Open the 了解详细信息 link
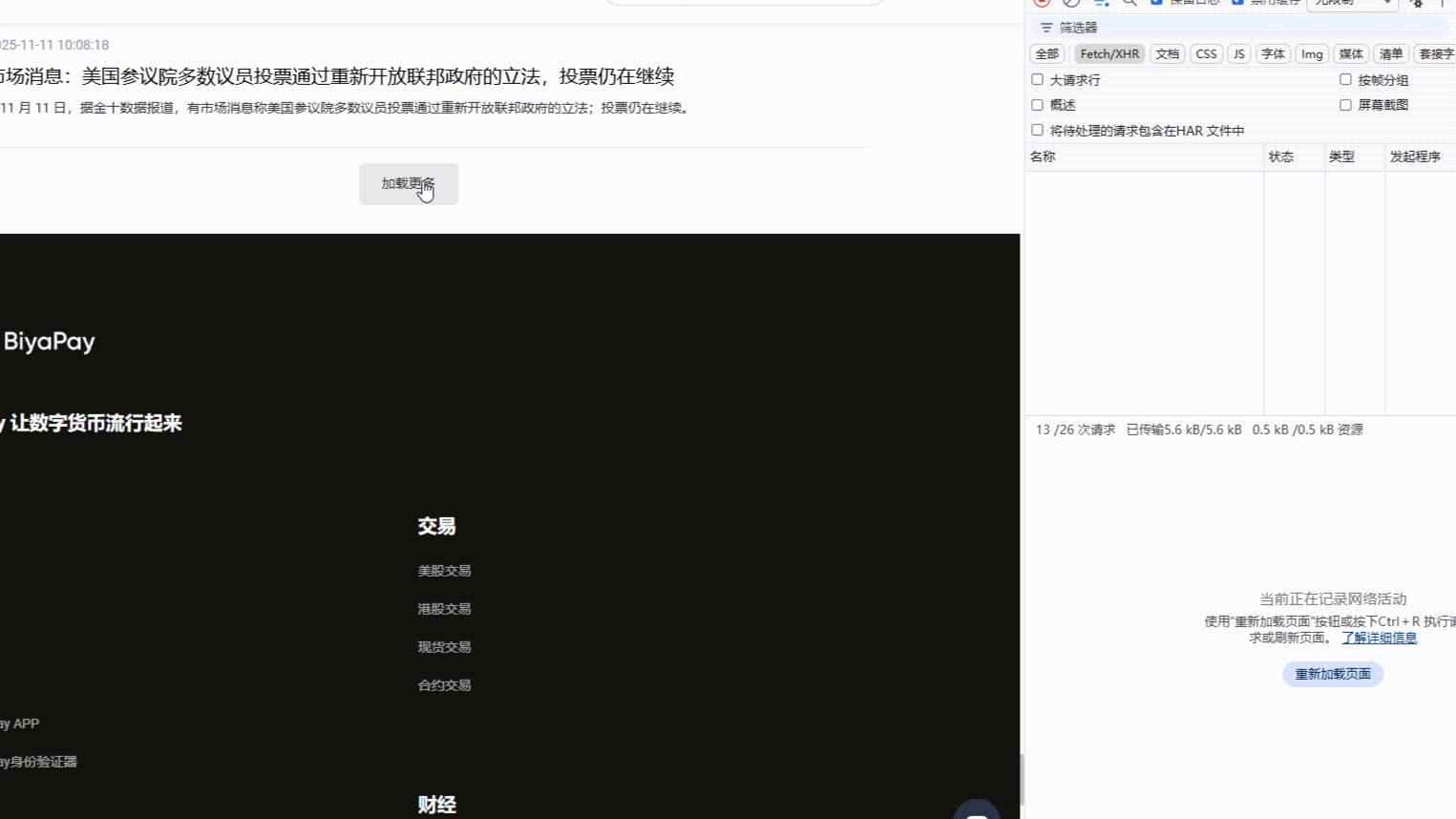The width and height of the screenshot is (1456, 819). click(x=1379, y=638)
